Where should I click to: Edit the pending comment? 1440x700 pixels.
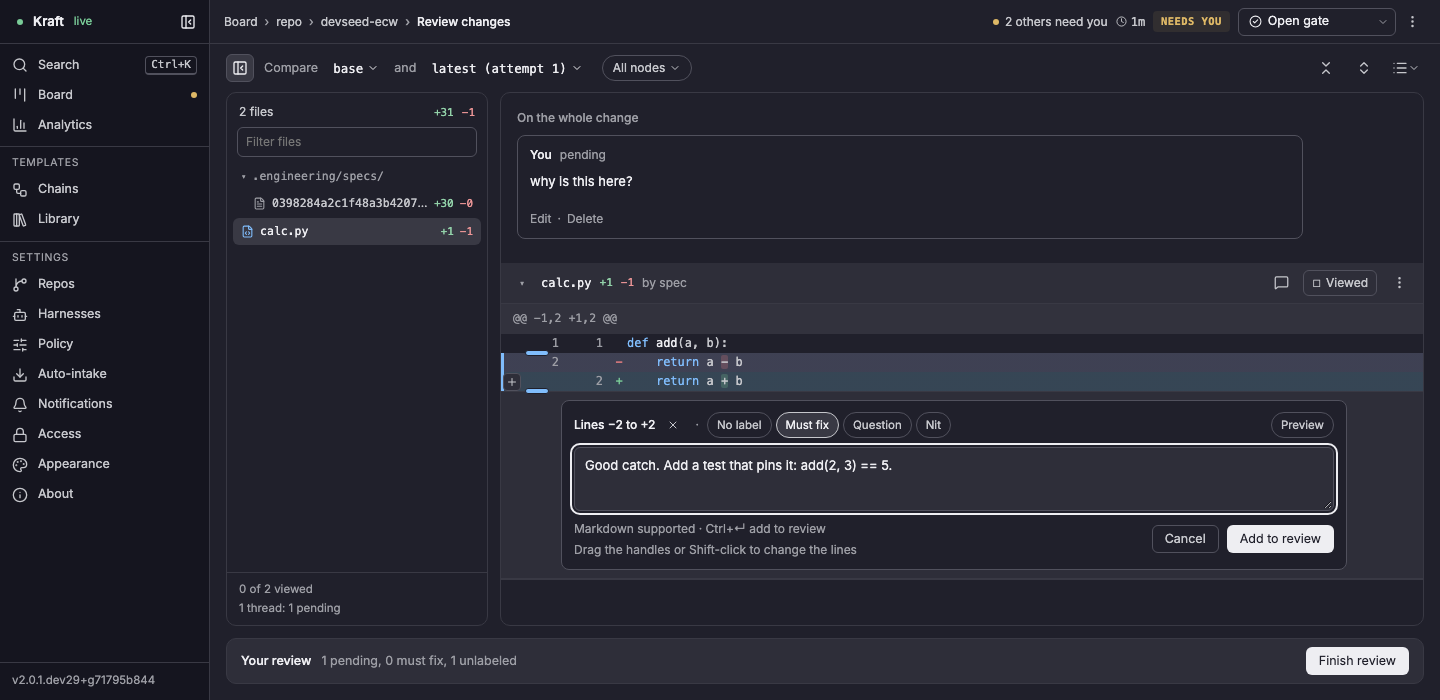click(x=540, y=219)
